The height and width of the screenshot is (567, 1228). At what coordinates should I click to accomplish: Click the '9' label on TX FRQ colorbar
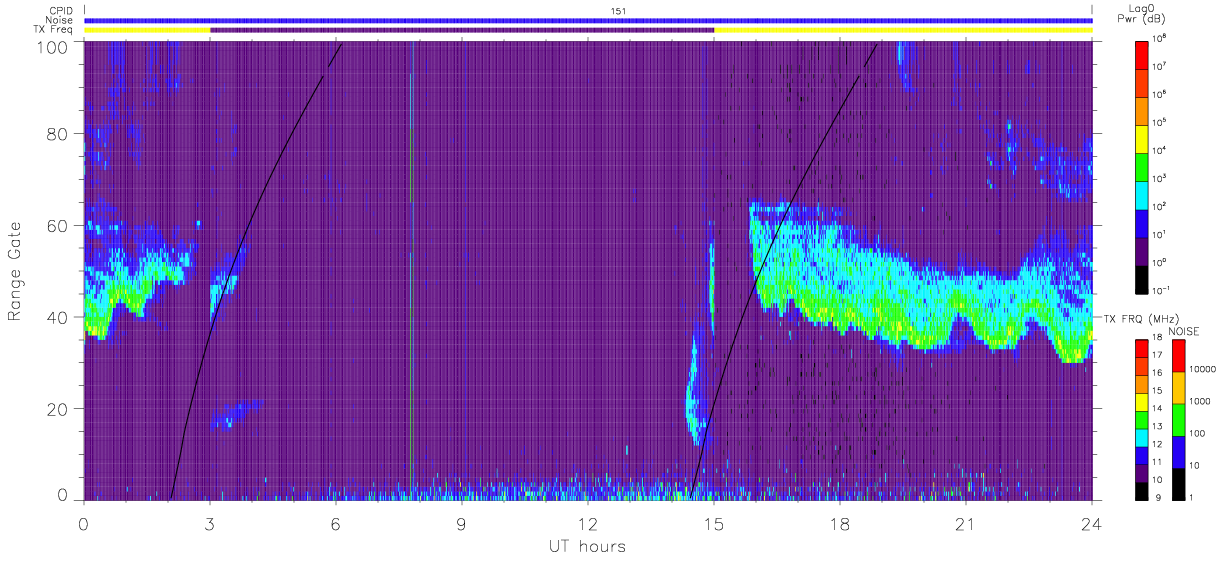1156,497
